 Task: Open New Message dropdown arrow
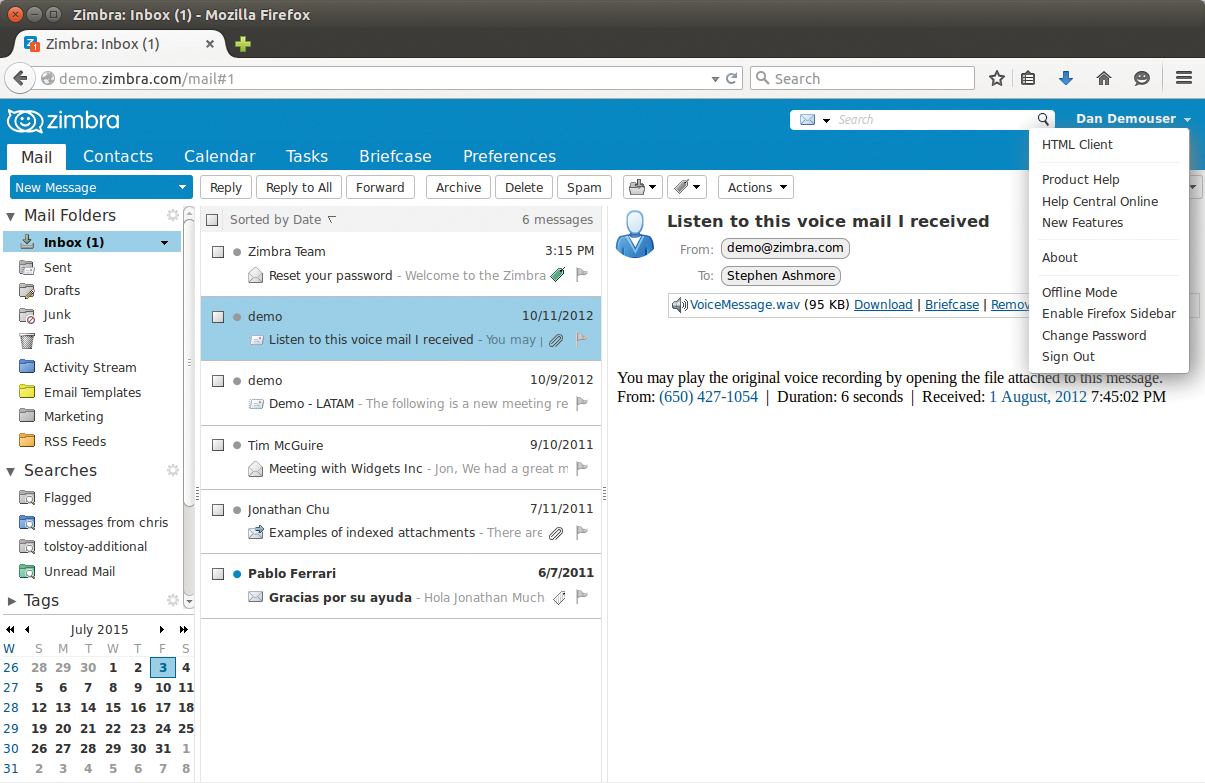(182, 187)
